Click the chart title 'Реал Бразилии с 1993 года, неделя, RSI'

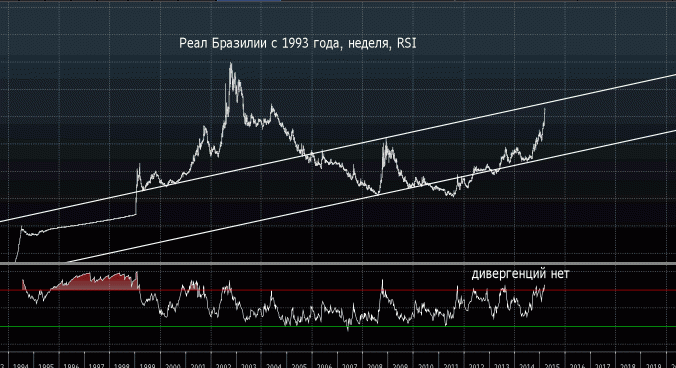tap(298, 44)
